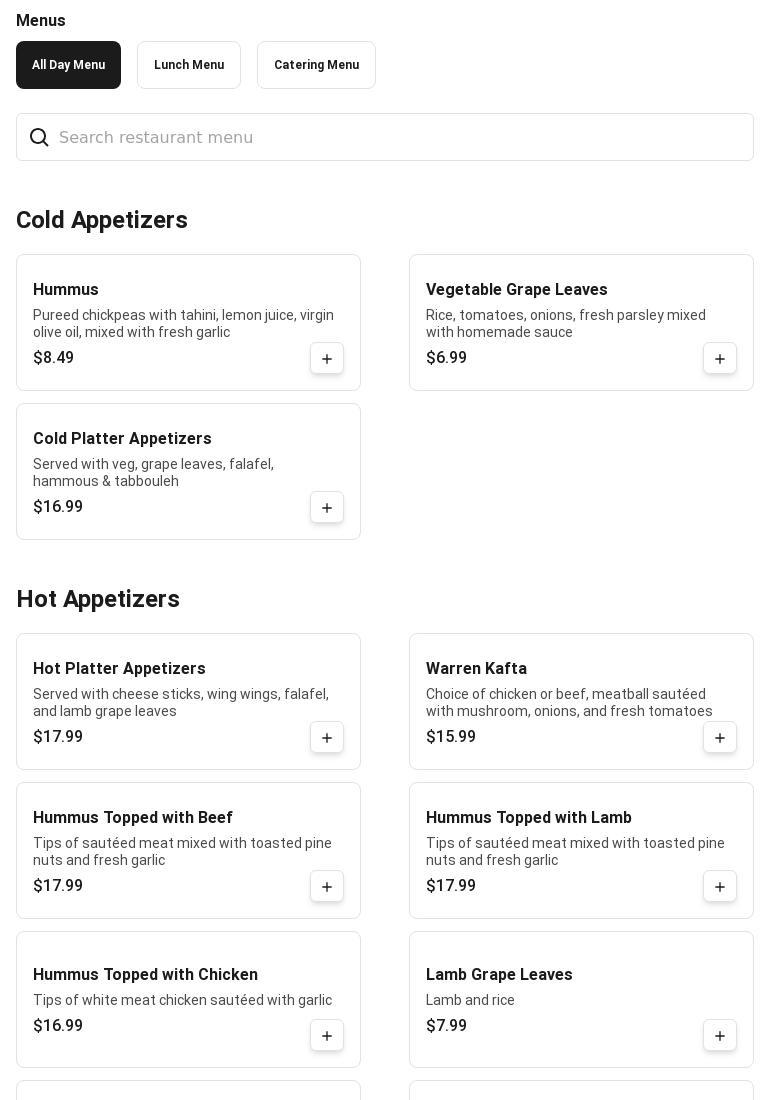Click the search magnifier icon
Image resolution: width=770 pixels, height=1100 pixels.
[39, 138]
